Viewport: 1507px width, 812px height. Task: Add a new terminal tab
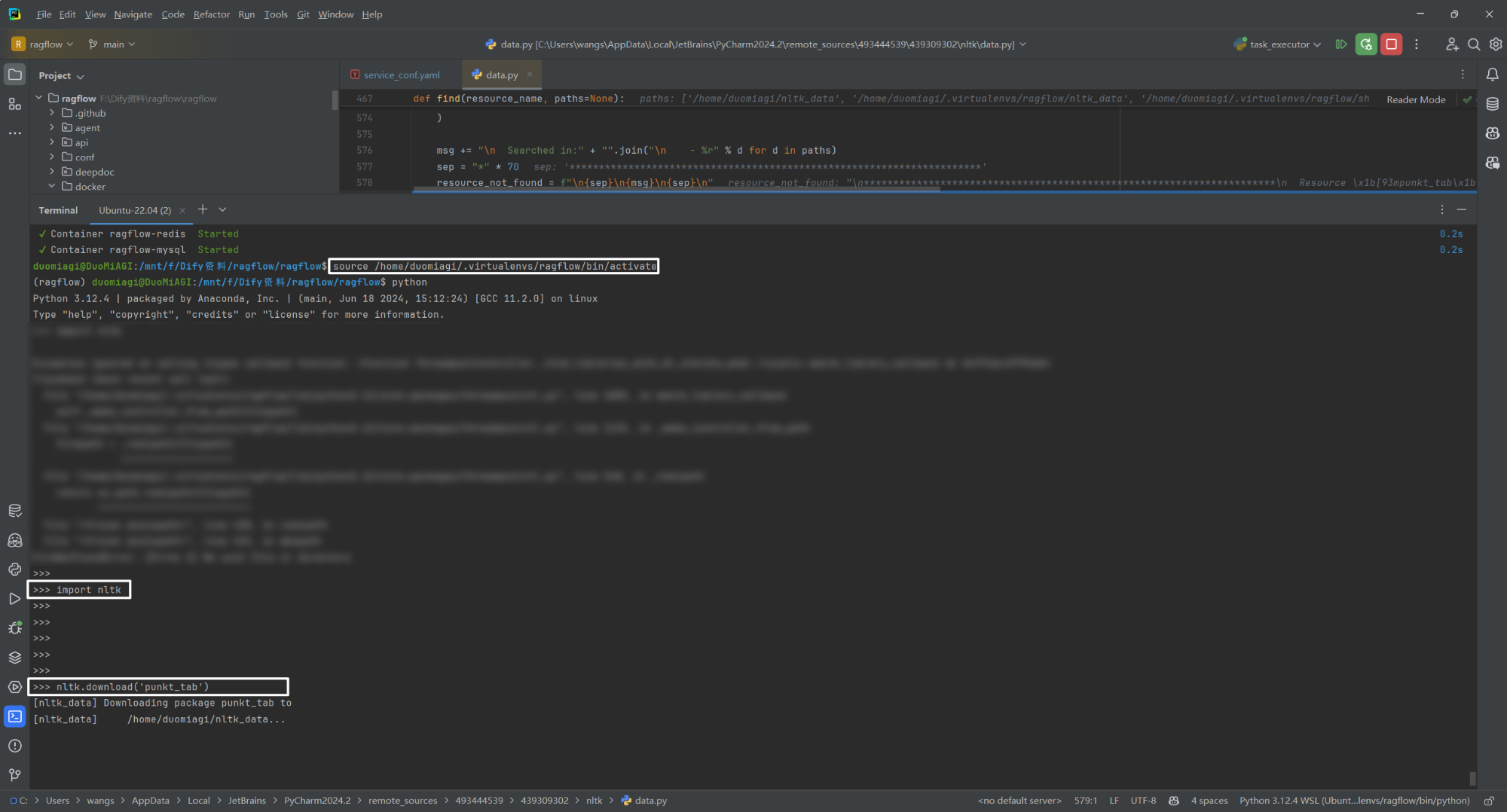(x=203, y=209)
